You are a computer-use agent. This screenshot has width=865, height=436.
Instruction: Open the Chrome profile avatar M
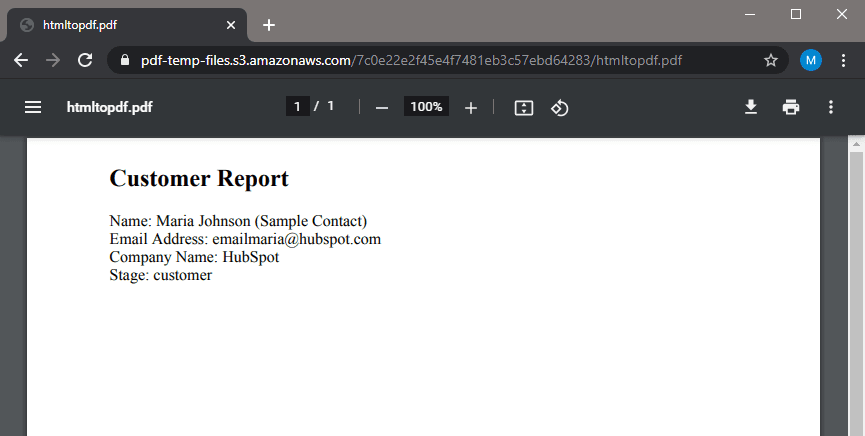click(811, 60)
